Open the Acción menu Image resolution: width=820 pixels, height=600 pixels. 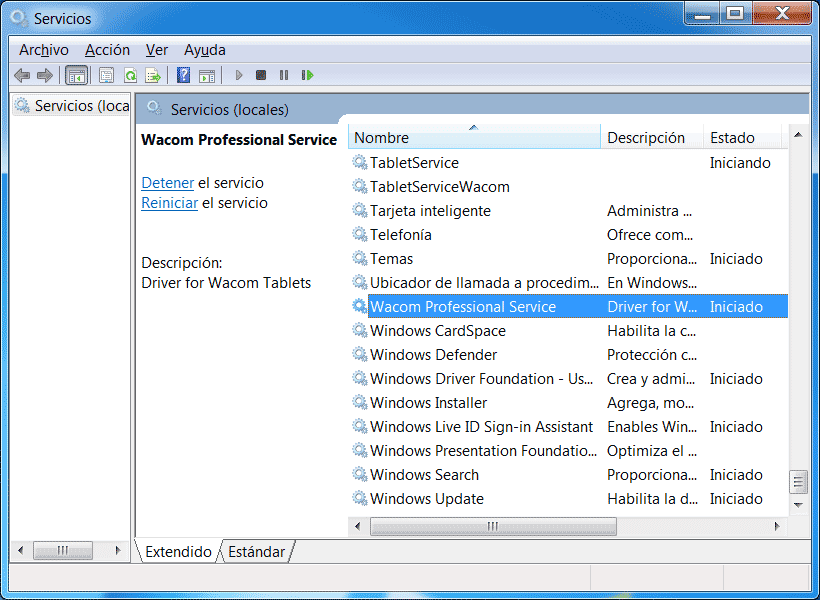point(107,50)
